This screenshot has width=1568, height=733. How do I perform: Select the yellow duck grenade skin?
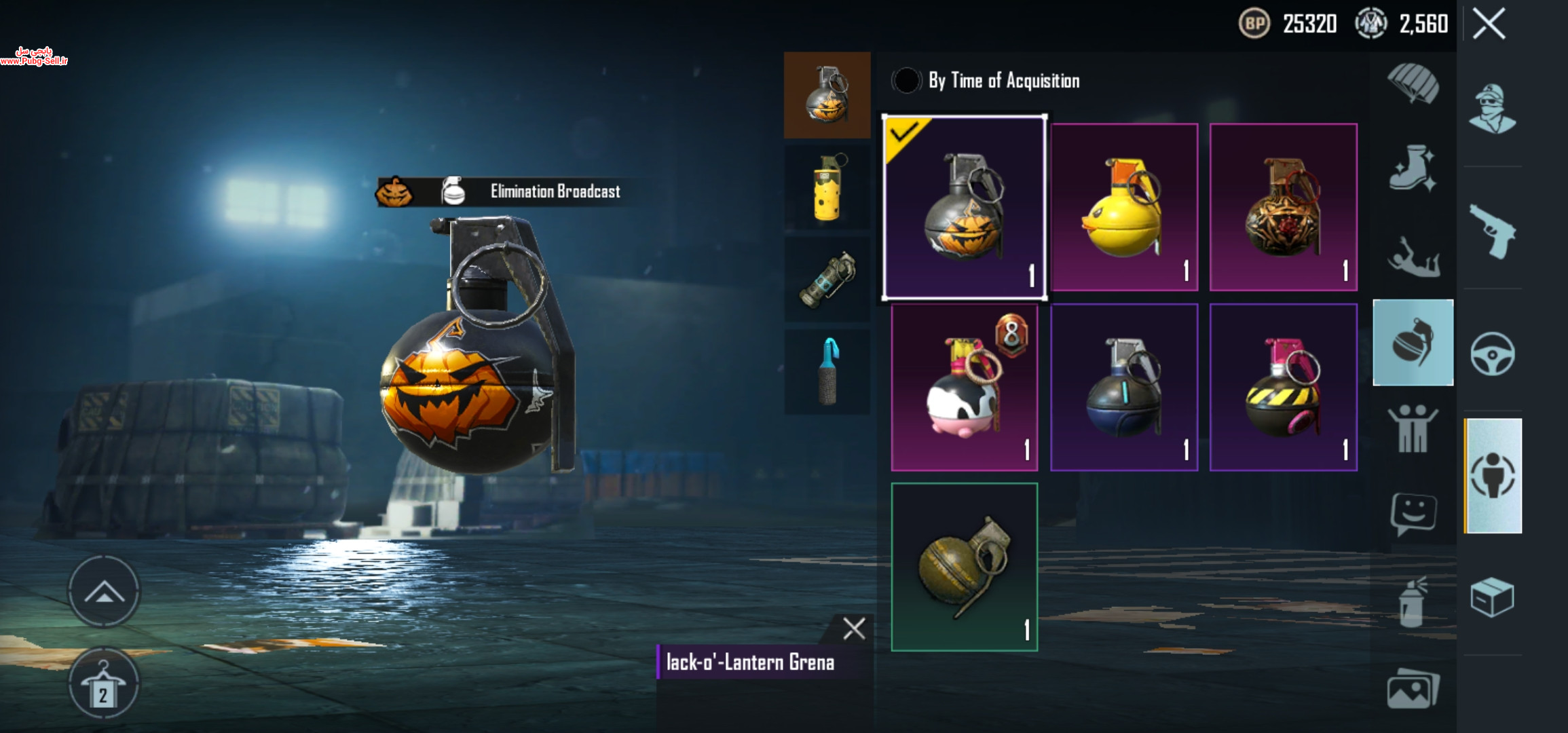click(x=1124, y=207)
